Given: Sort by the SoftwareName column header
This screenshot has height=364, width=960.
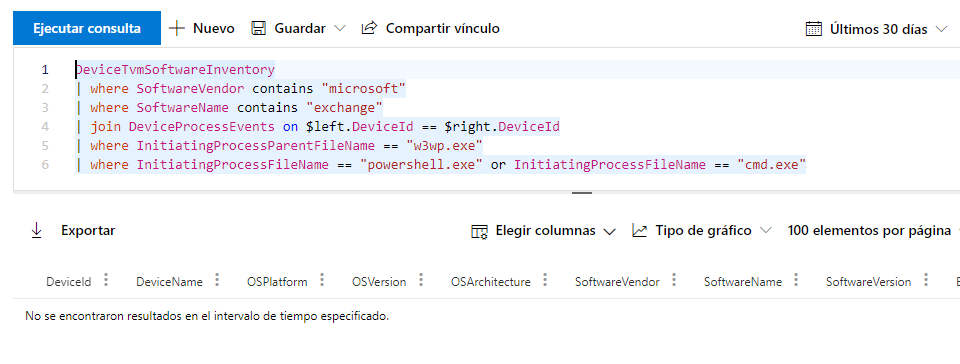Looking at the screenshot, I should [x=743, y=282].
